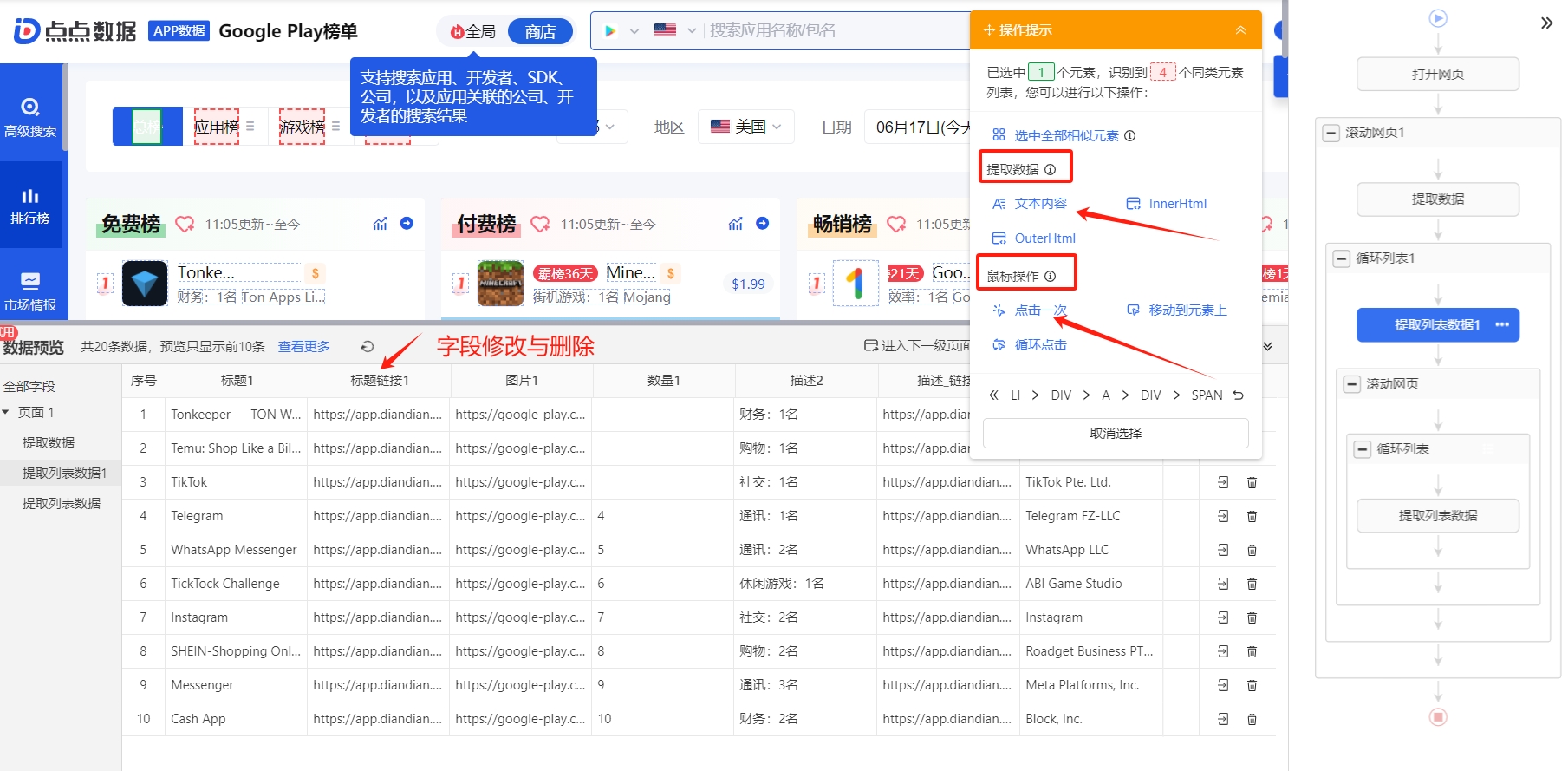Collapse workflow side panel with double-arrow
This screenshot has height=771, width=1568.
[x=1546, y=23]
